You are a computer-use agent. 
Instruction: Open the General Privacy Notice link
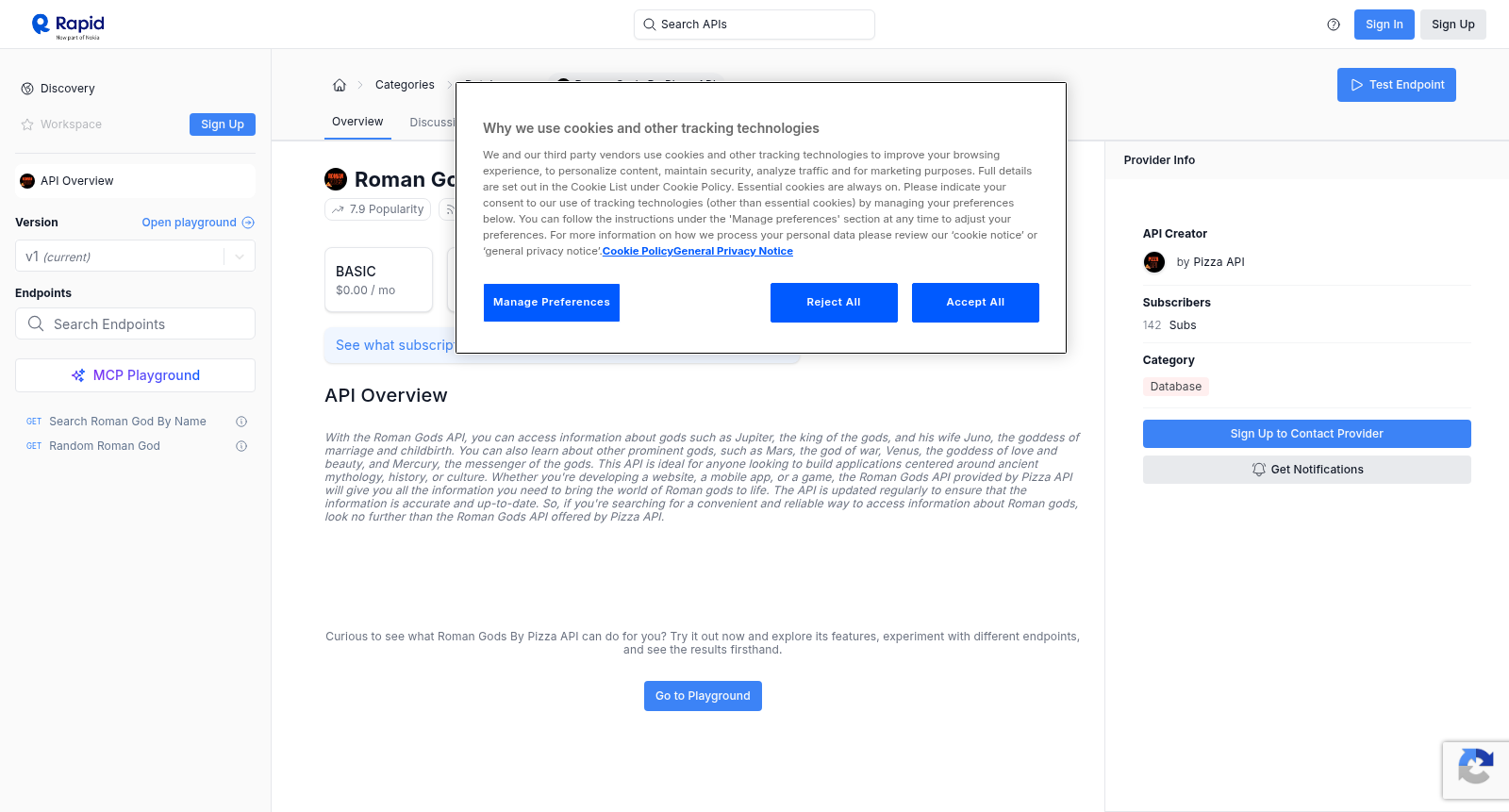coord(733,251)
